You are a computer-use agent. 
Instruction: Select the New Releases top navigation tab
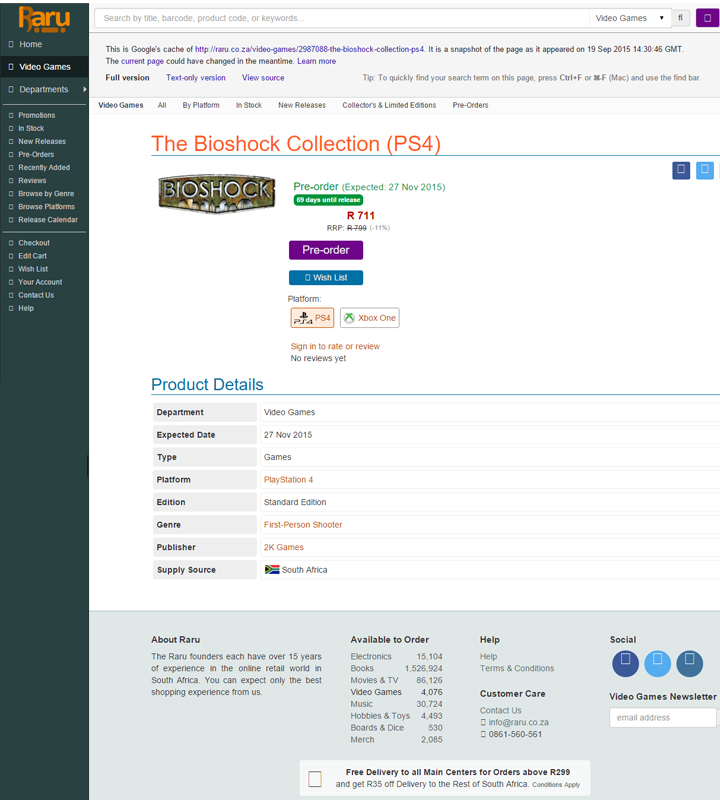[302, 105]
